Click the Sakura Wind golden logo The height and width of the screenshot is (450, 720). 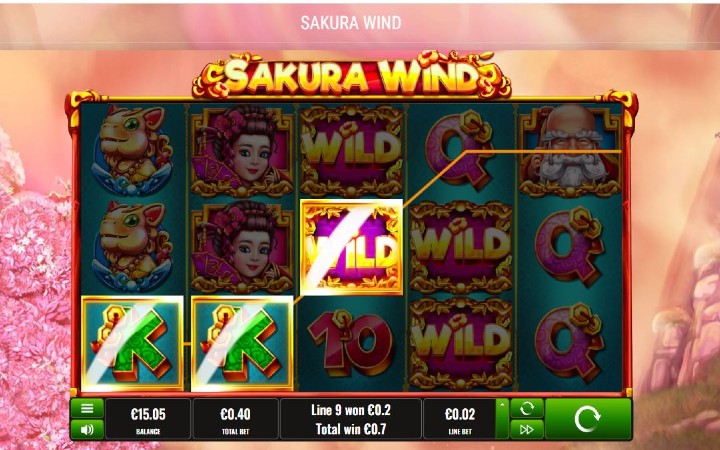(x=351, y=75)
